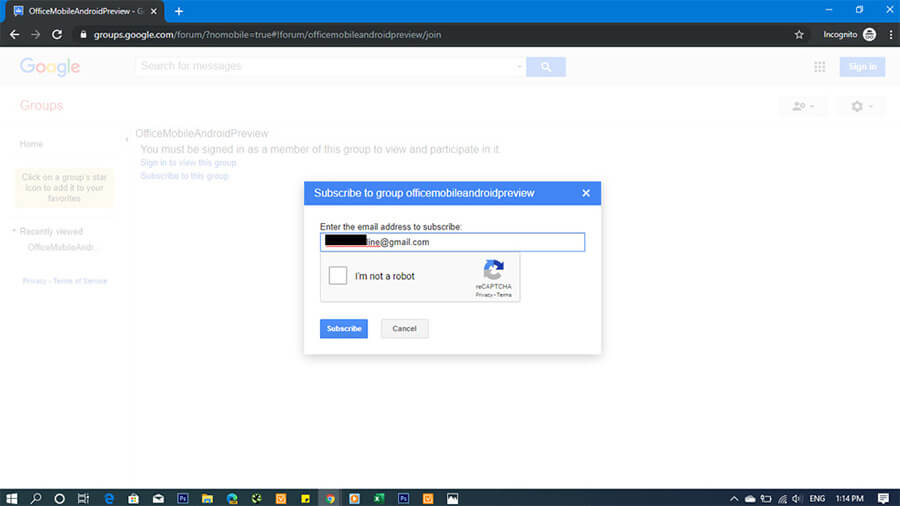Open the Windows notification center
This screenshot has height=506, width=900.
883,497
